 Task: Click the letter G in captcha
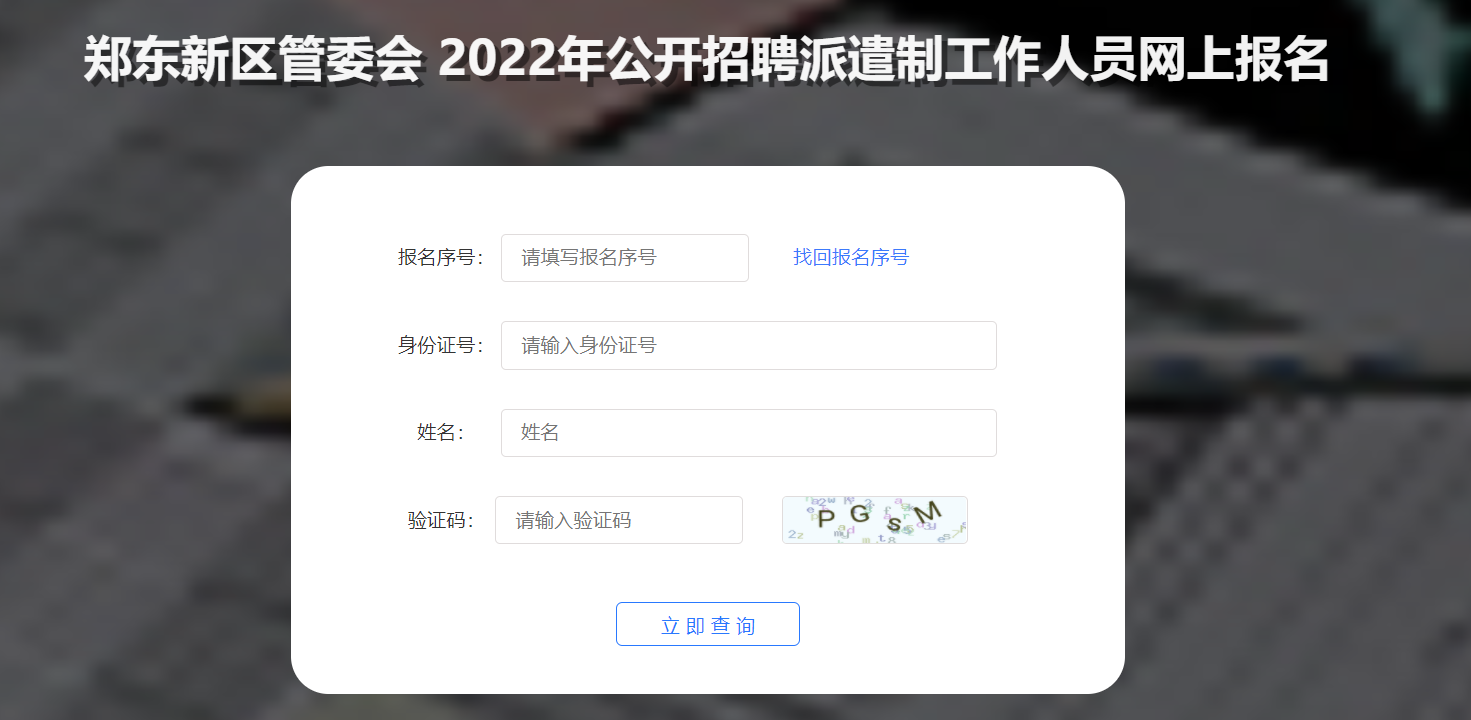858,516
